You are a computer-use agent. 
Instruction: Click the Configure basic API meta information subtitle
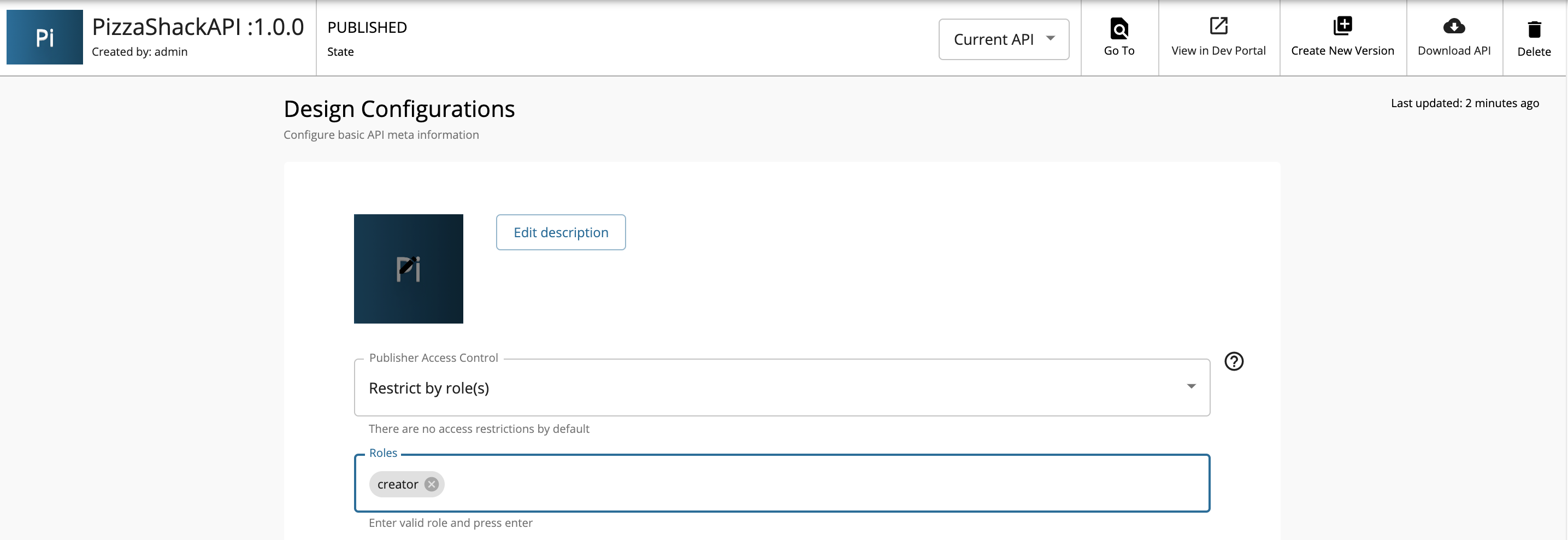tap(381, 134)
